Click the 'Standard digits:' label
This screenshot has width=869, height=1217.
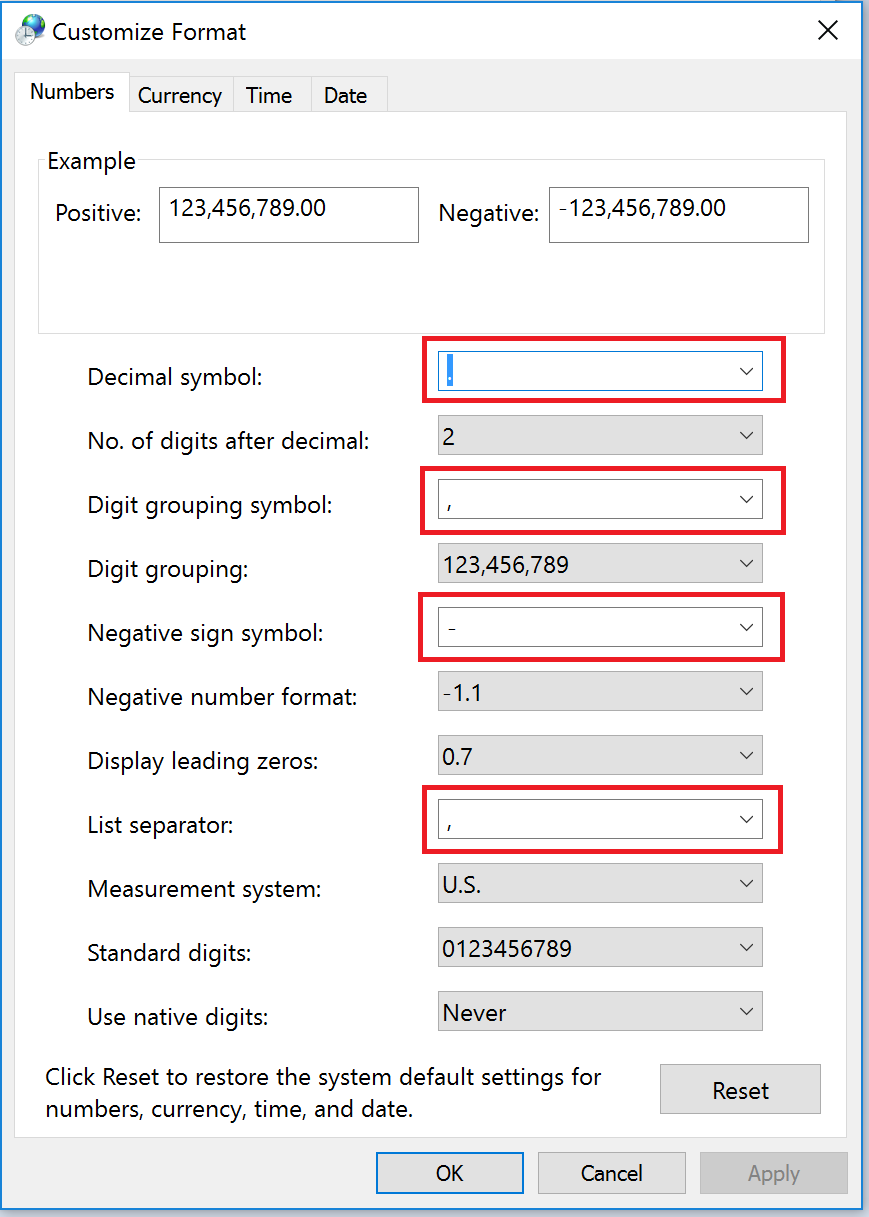(170, 953)
